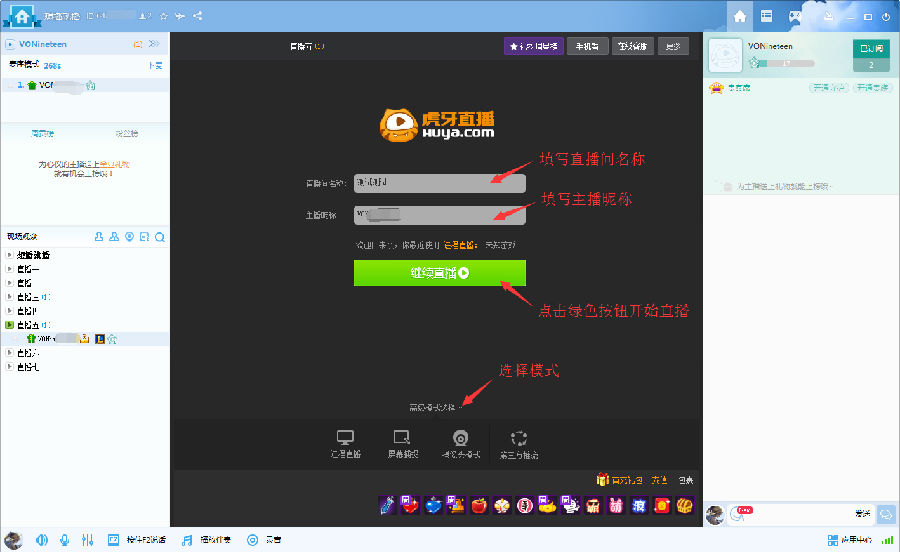Click the green subscribe button
This screenshot has width=900, height=552.
coord(871,49)
